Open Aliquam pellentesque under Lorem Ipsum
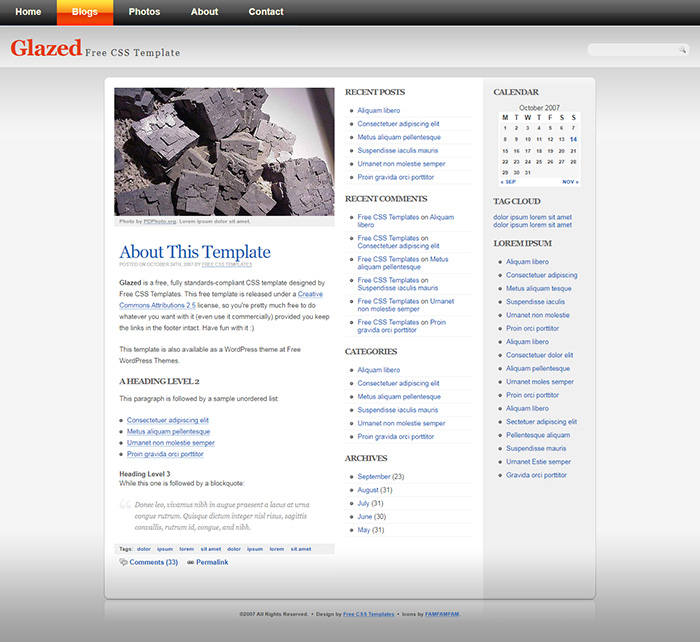The image size is (700, 642). [538, 368]
